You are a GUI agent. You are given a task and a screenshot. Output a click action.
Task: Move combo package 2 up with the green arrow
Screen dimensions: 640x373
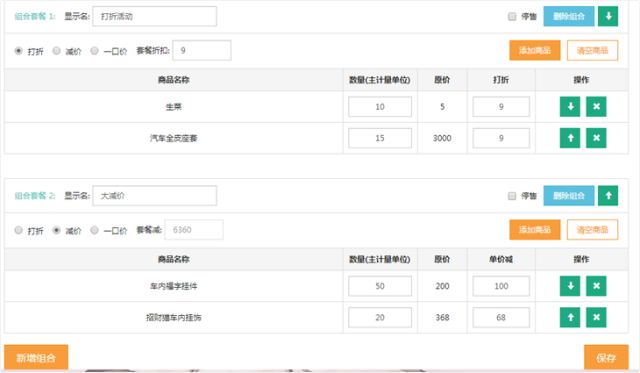[x=608, y=195]
